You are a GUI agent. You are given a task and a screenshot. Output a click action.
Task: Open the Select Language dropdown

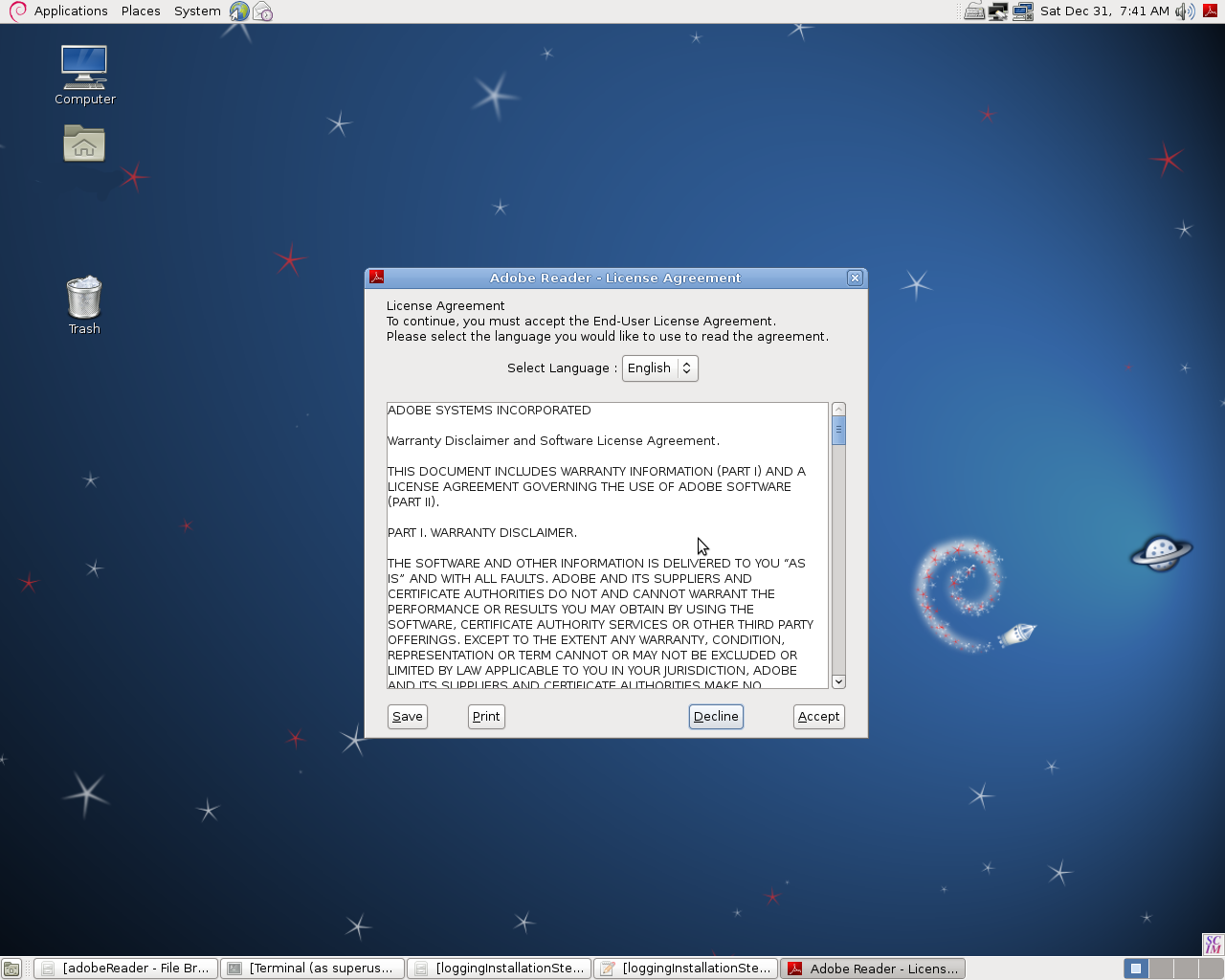660,368
